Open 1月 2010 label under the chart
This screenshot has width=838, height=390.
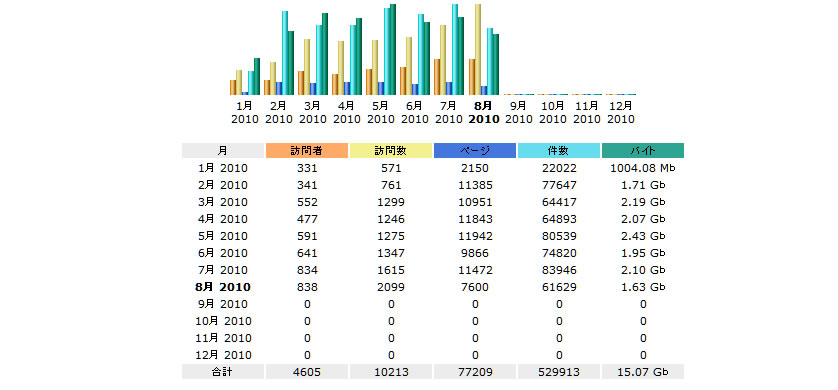click(245, 112)
